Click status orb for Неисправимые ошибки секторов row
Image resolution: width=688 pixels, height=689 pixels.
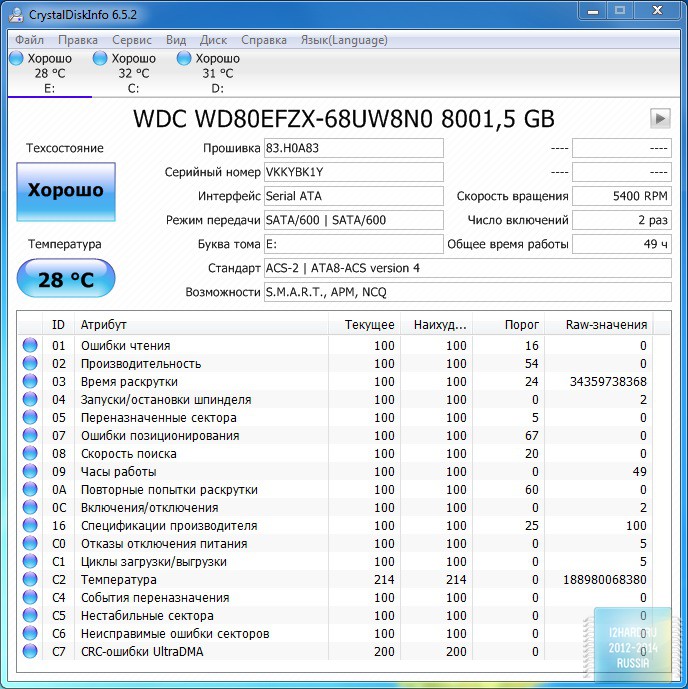coord(30,633)
